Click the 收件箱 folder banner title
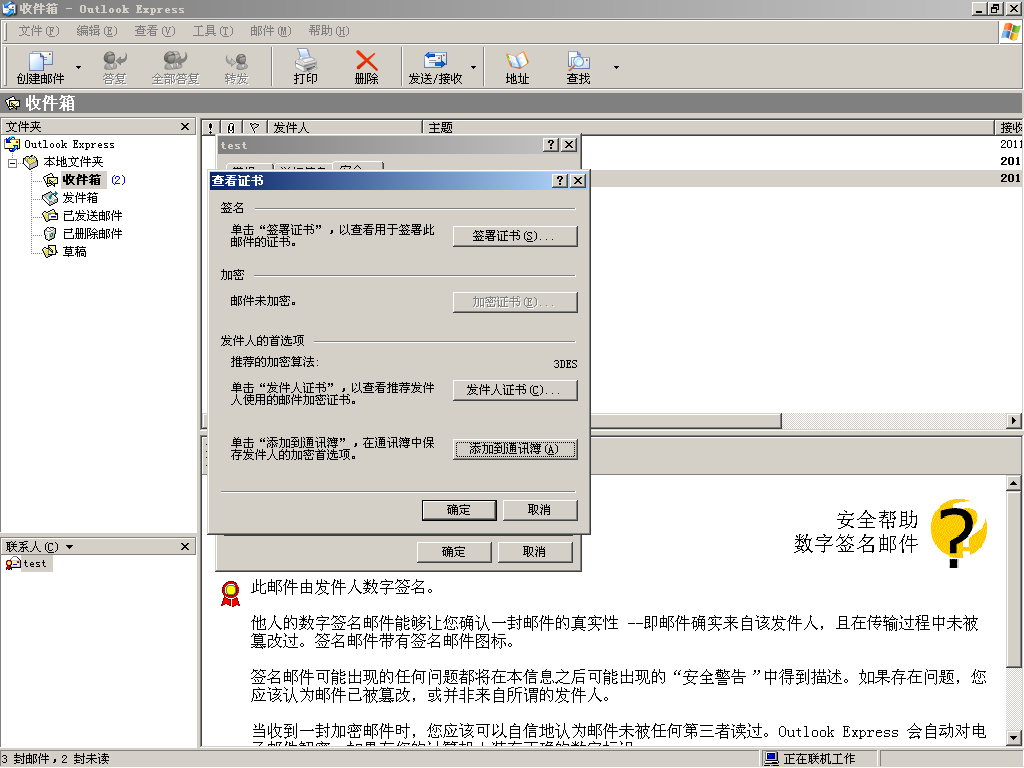Viewport: 1024px width, 768px height. tap(50, 103)
